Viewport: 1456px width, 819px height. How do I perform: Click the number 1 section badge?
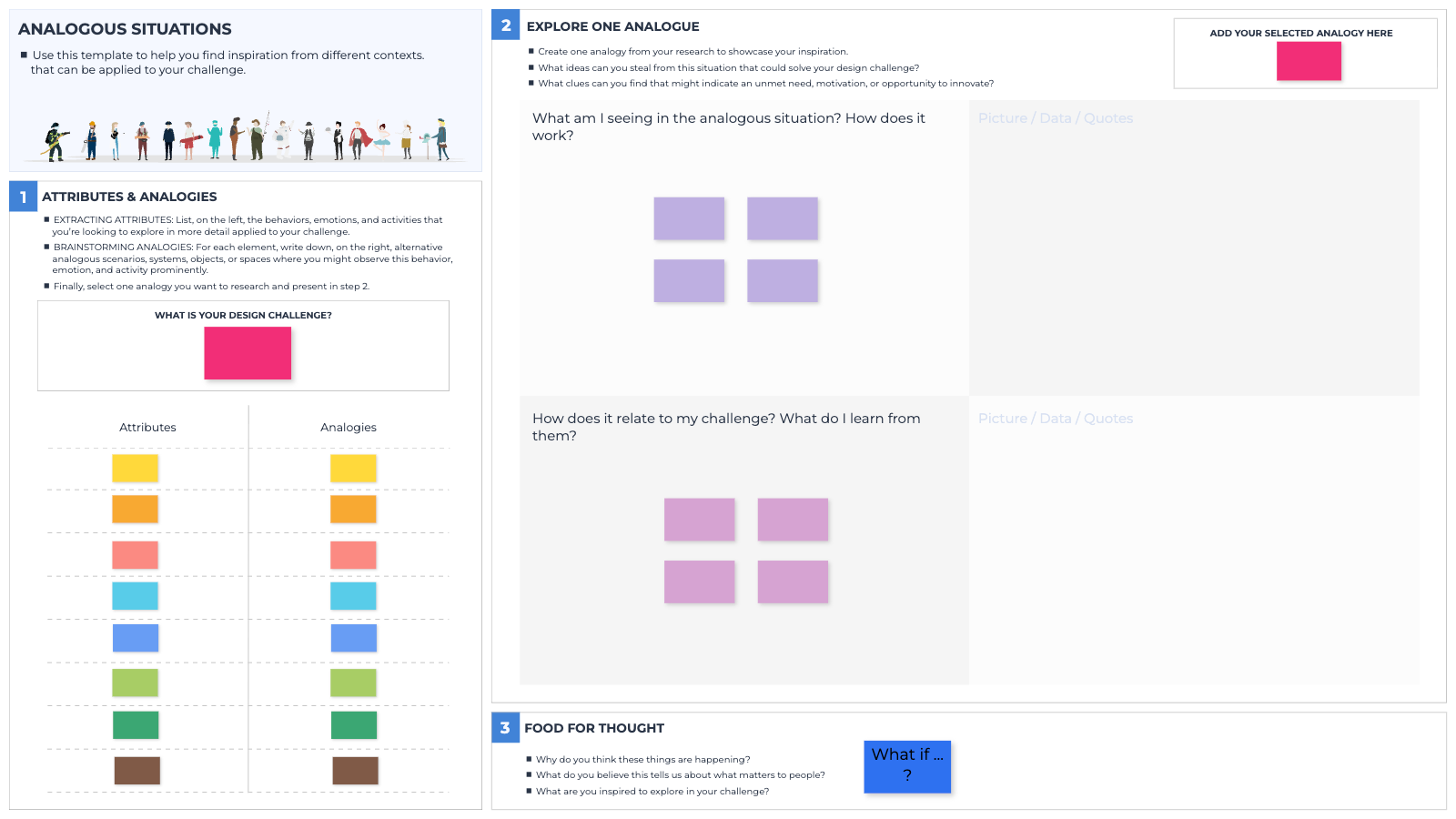tap(23, 197)
